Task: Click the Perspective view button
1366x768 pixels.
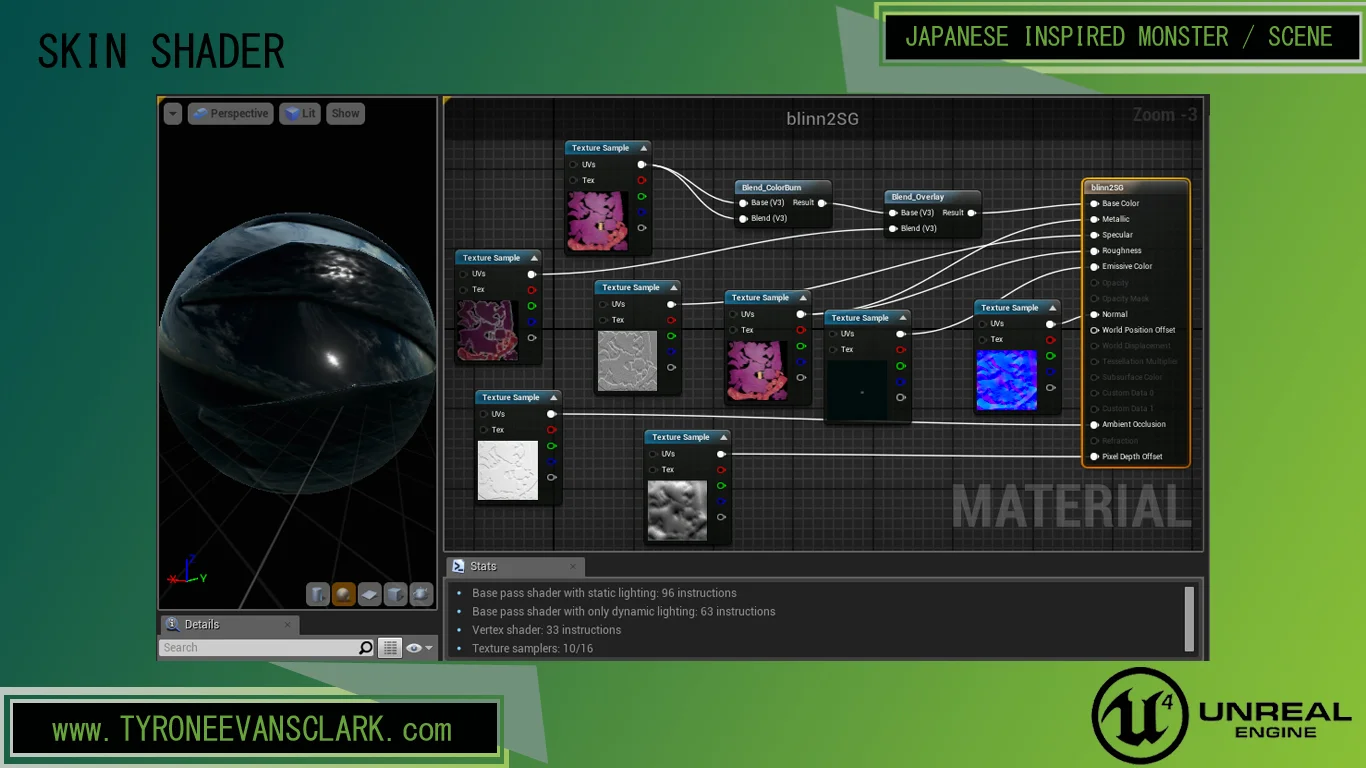Action: tap(230, 113)
